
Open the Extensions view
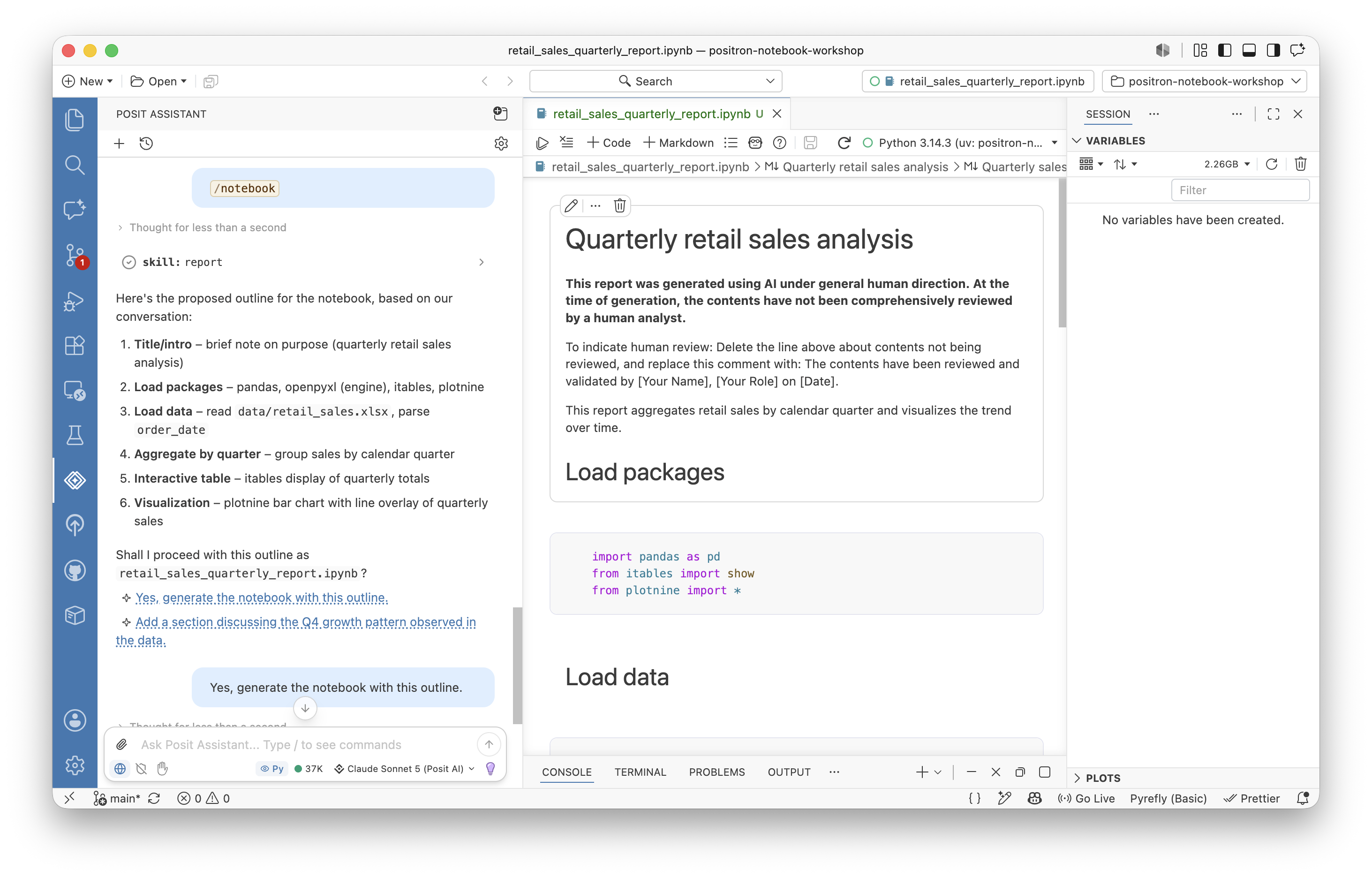click(x=75, y=346)
